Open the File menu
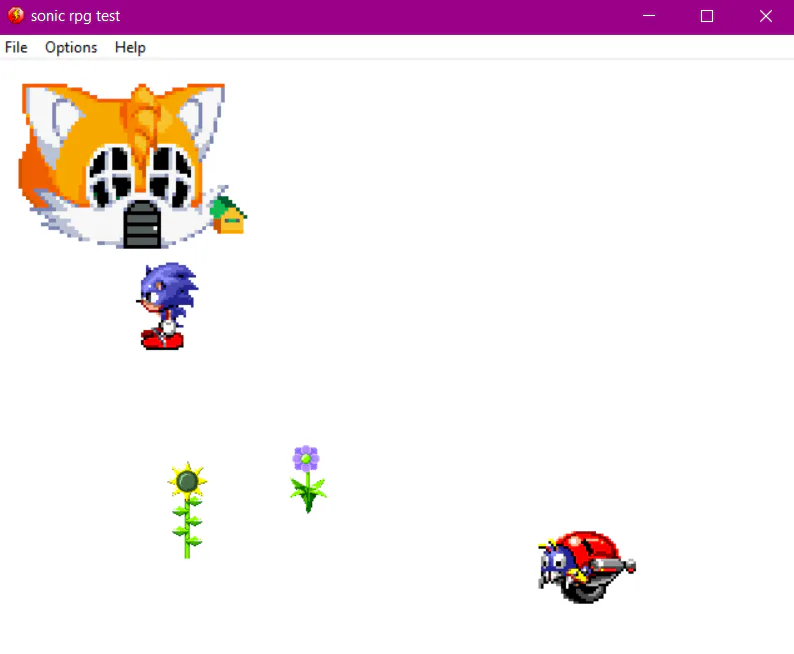This screenshot has width=794, height=654. (x=16, y=47)
